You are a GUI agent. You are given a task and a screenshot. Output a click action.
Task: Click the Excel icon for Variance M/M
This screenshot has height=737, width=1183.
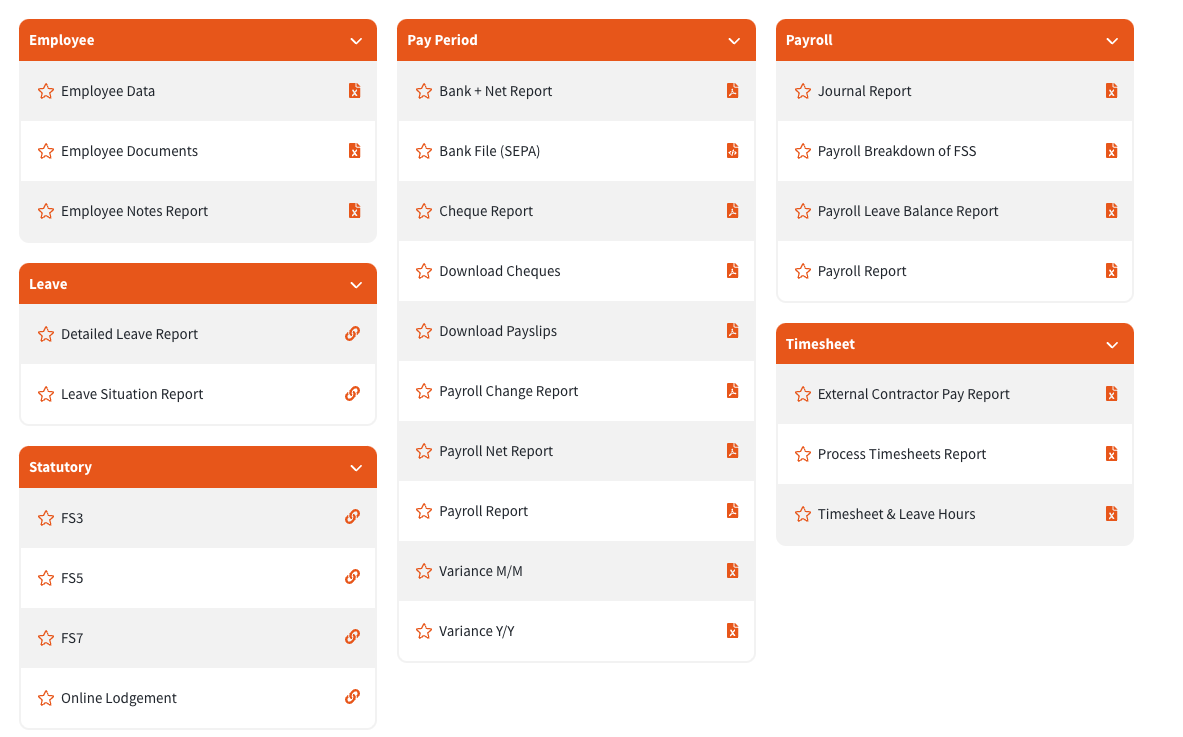click(x=733, y=571)
